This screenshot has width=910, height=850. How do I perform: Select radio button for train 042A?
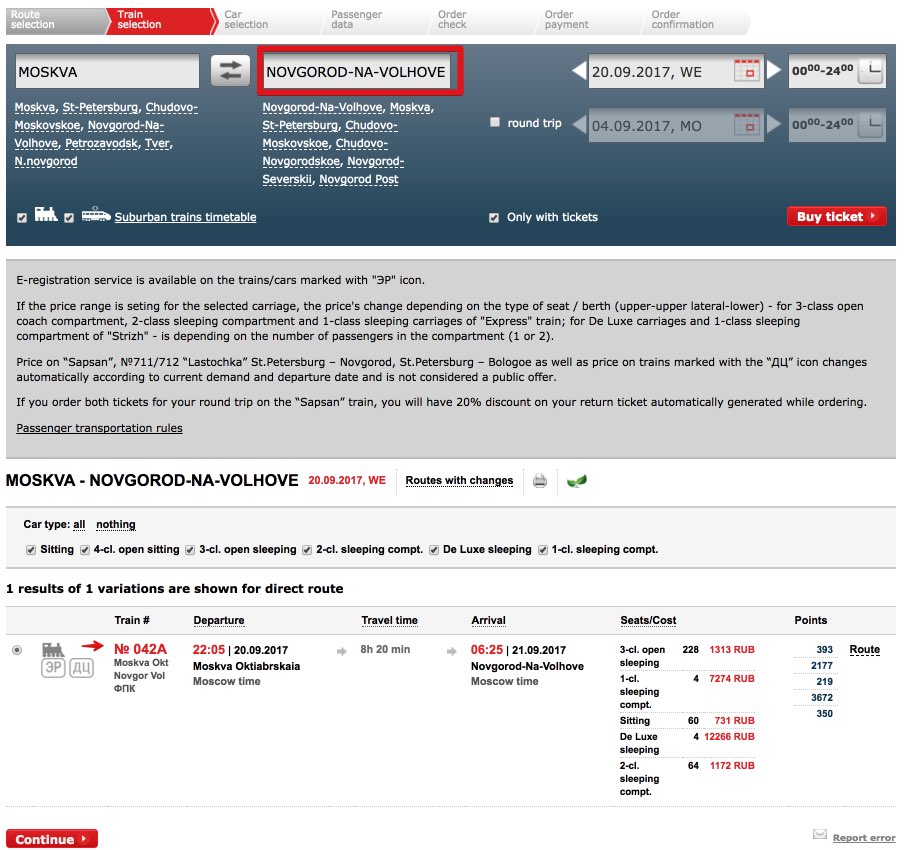pos(17,650)
